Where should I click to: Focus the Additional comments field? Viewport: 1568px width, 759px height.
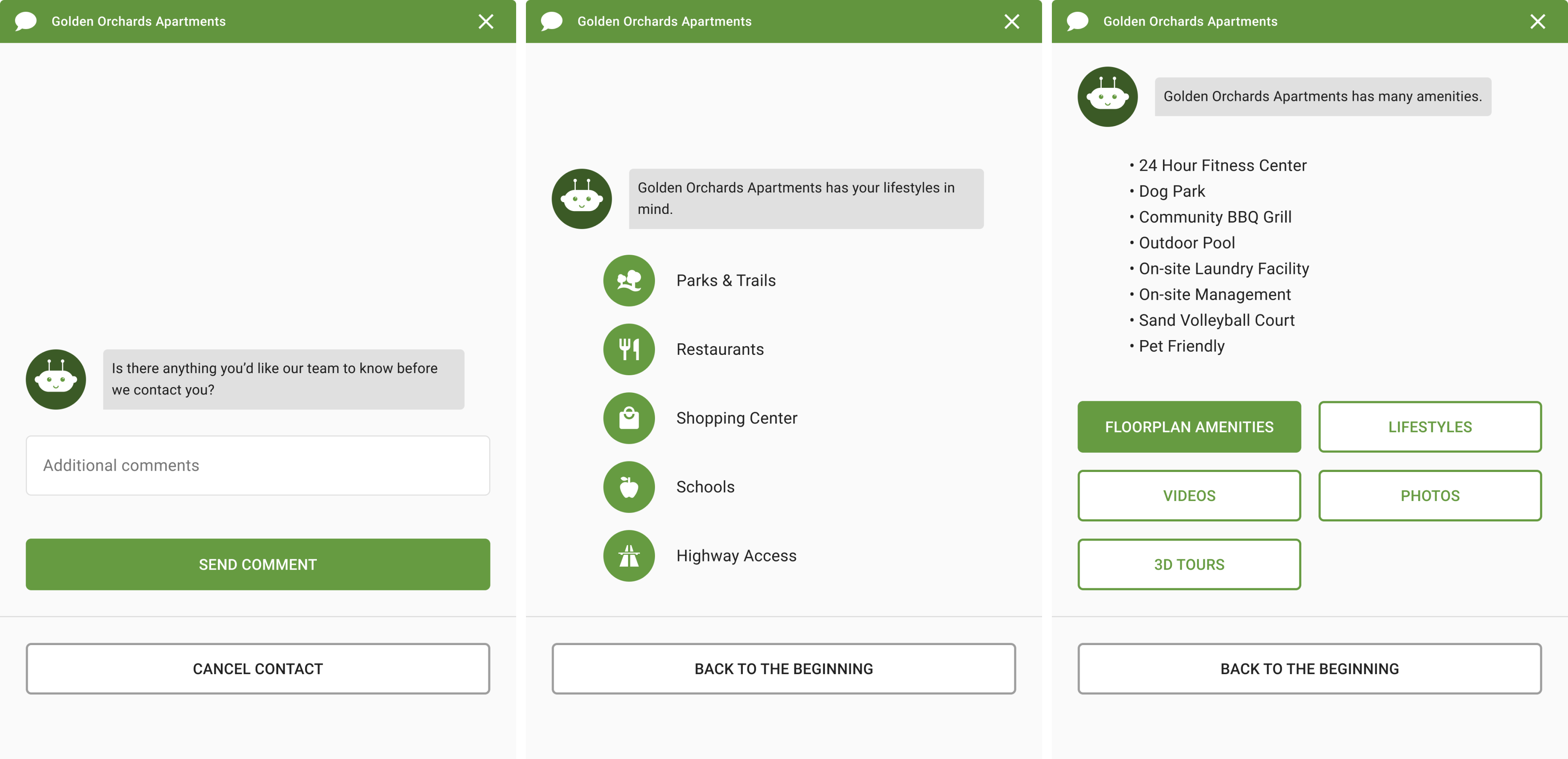coord(258,465)
